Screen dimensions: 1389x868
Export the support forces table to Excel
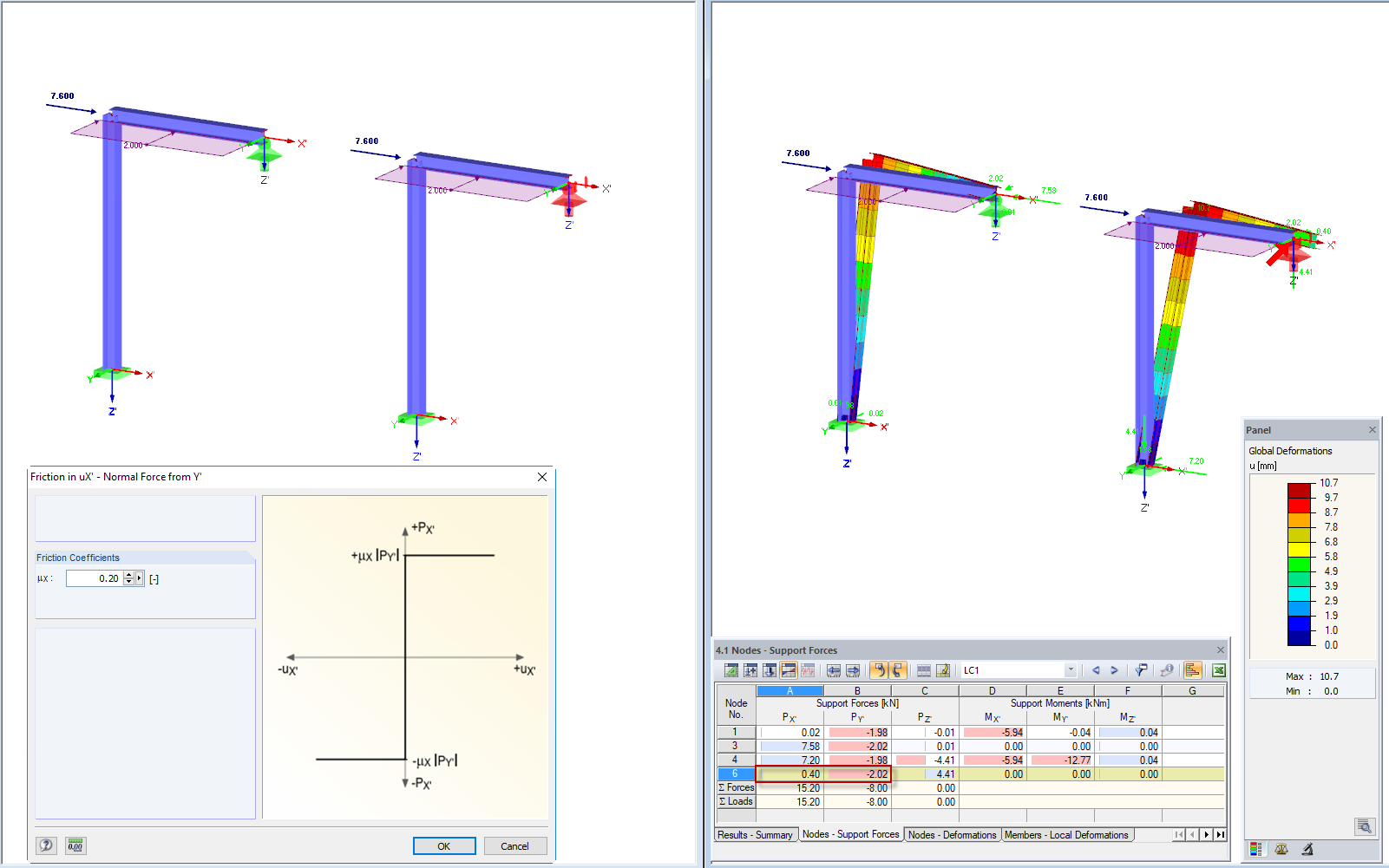coord(1219,670)
